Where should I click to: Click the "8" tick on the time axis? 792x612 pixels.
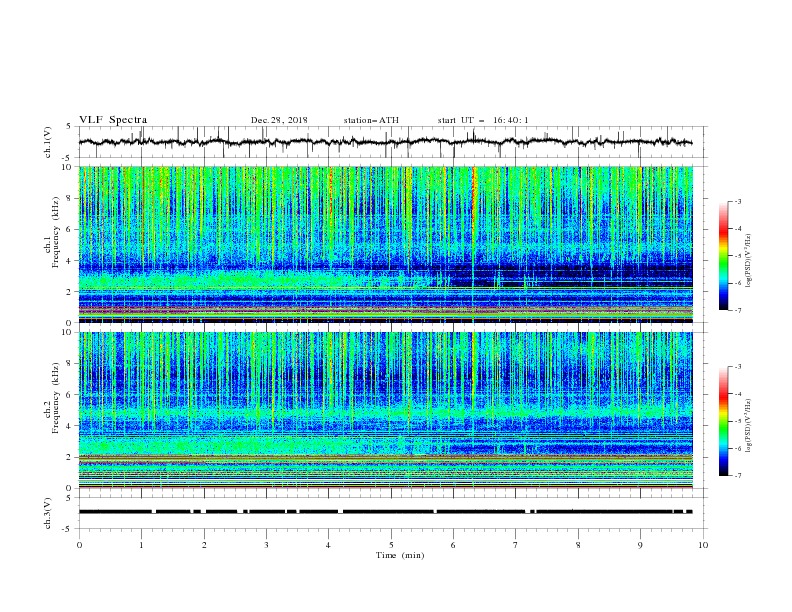coord(578,545)
